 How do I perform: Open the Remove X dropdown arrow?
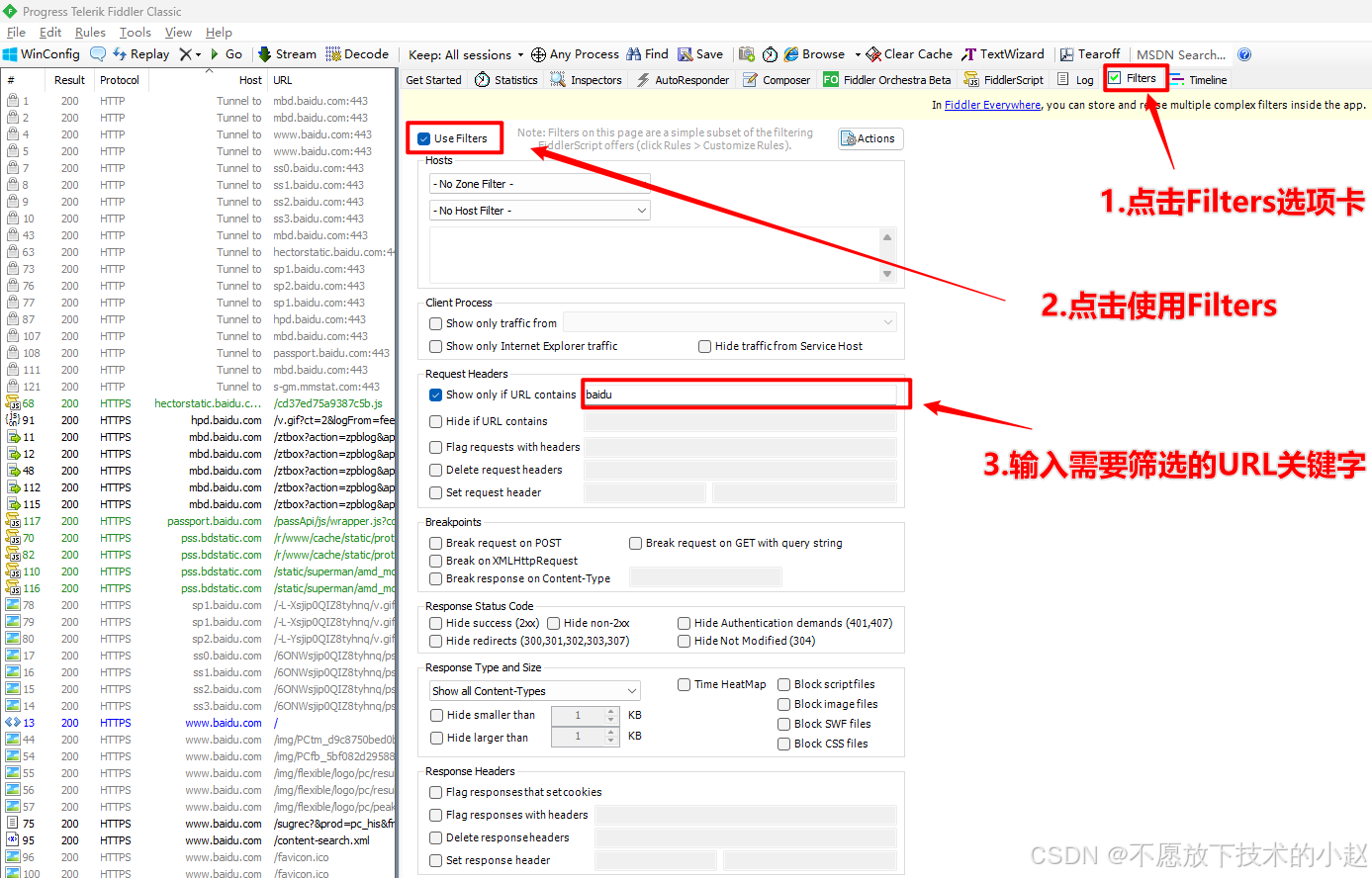198,54
